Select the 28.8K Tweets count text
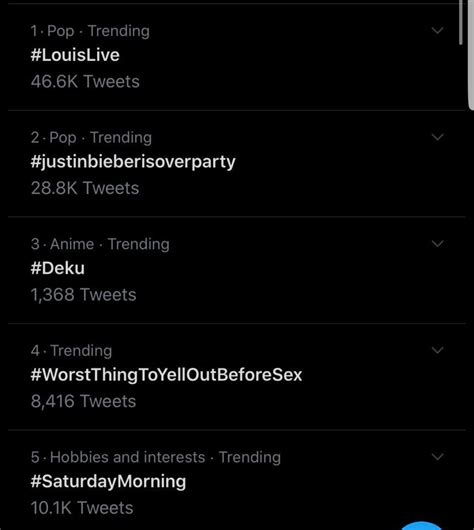This screenshot has height=530, width=474. 85,188
